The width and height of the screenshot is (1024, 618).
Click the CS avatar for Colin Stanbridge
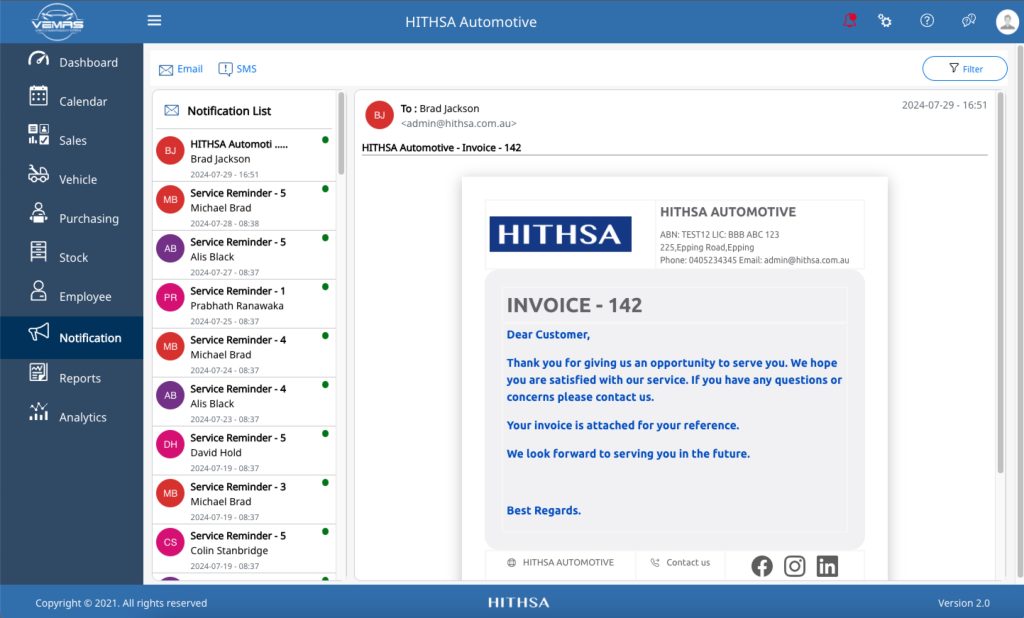170,542
